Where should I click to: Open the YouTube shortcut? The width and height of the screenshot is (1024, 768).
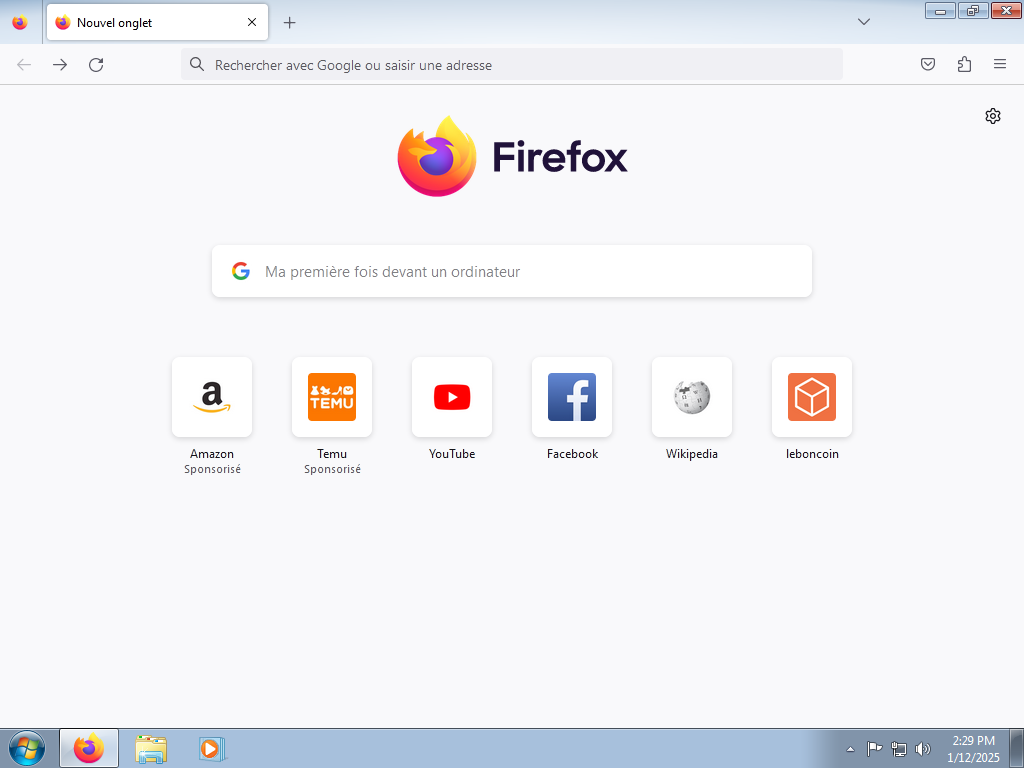coord(452,397)
